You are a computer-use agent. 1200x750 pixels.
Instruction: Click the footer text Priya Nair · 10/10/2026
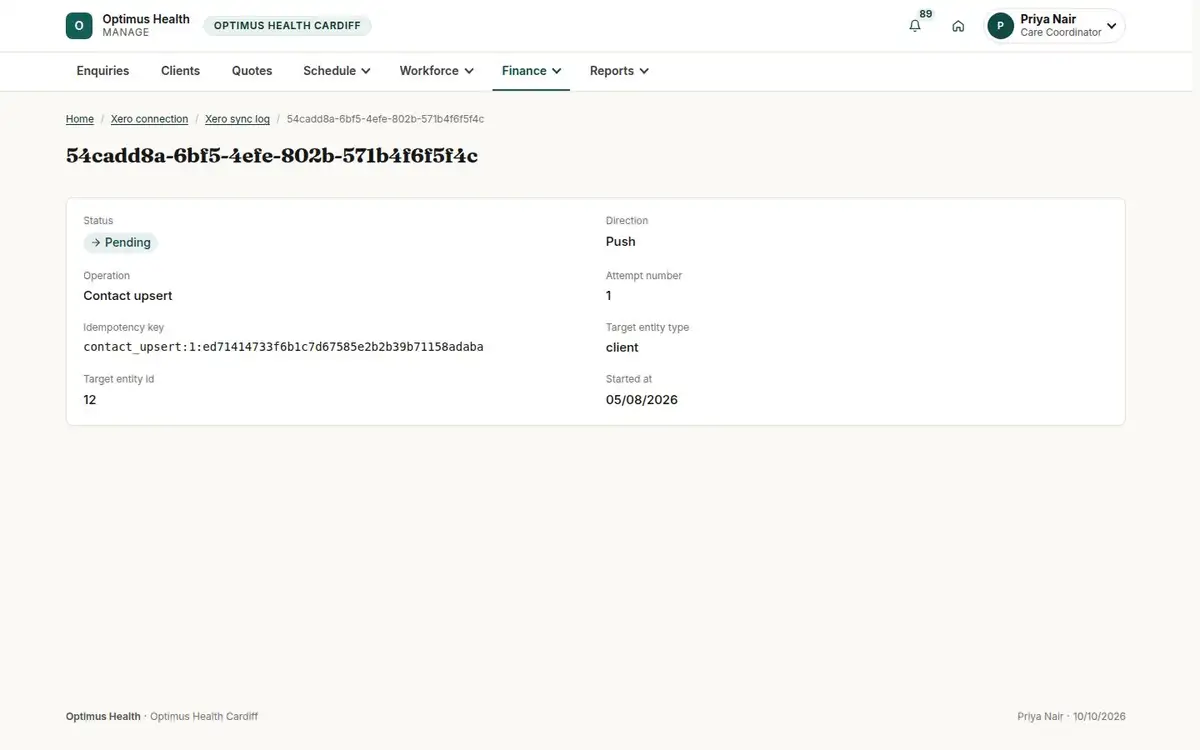1072,716
